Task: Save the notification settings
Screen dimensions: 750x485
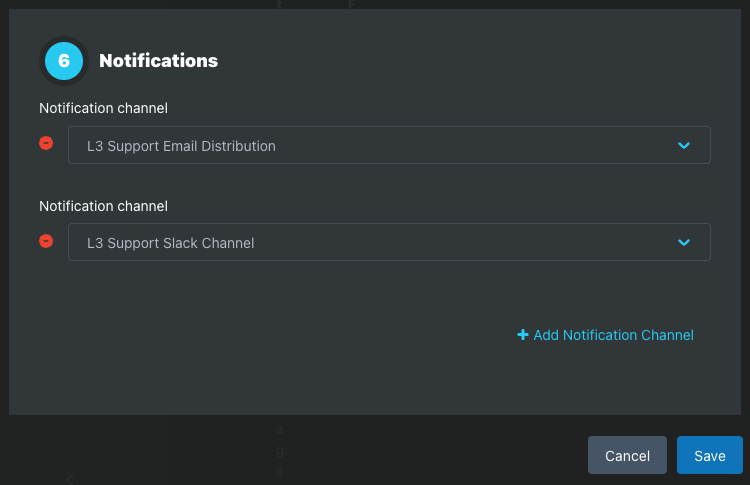Action: coord(709,455)
